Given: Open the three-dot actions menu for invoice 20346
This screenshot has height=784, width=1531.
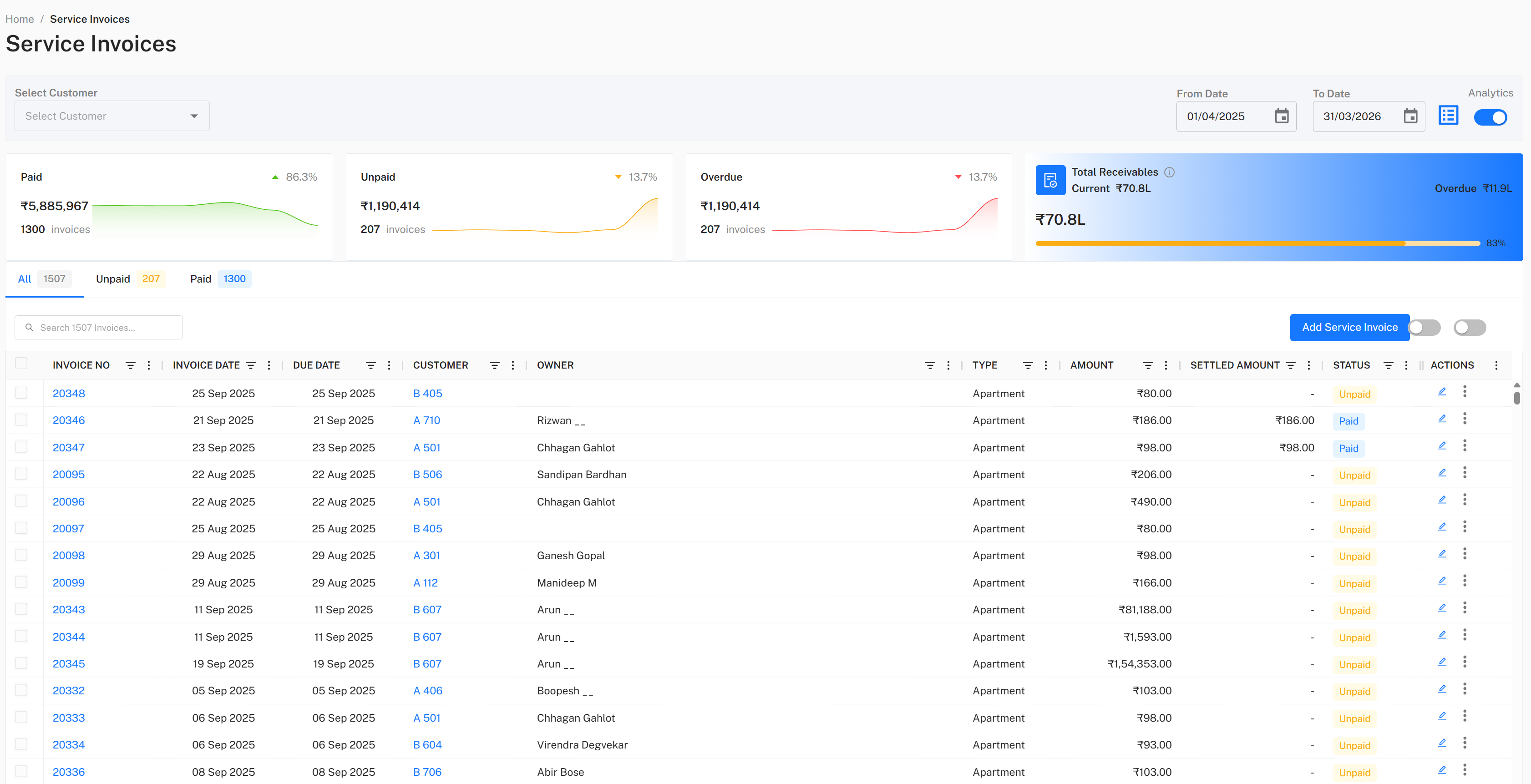Looking at the screenshot, I should pos(1465,419).
